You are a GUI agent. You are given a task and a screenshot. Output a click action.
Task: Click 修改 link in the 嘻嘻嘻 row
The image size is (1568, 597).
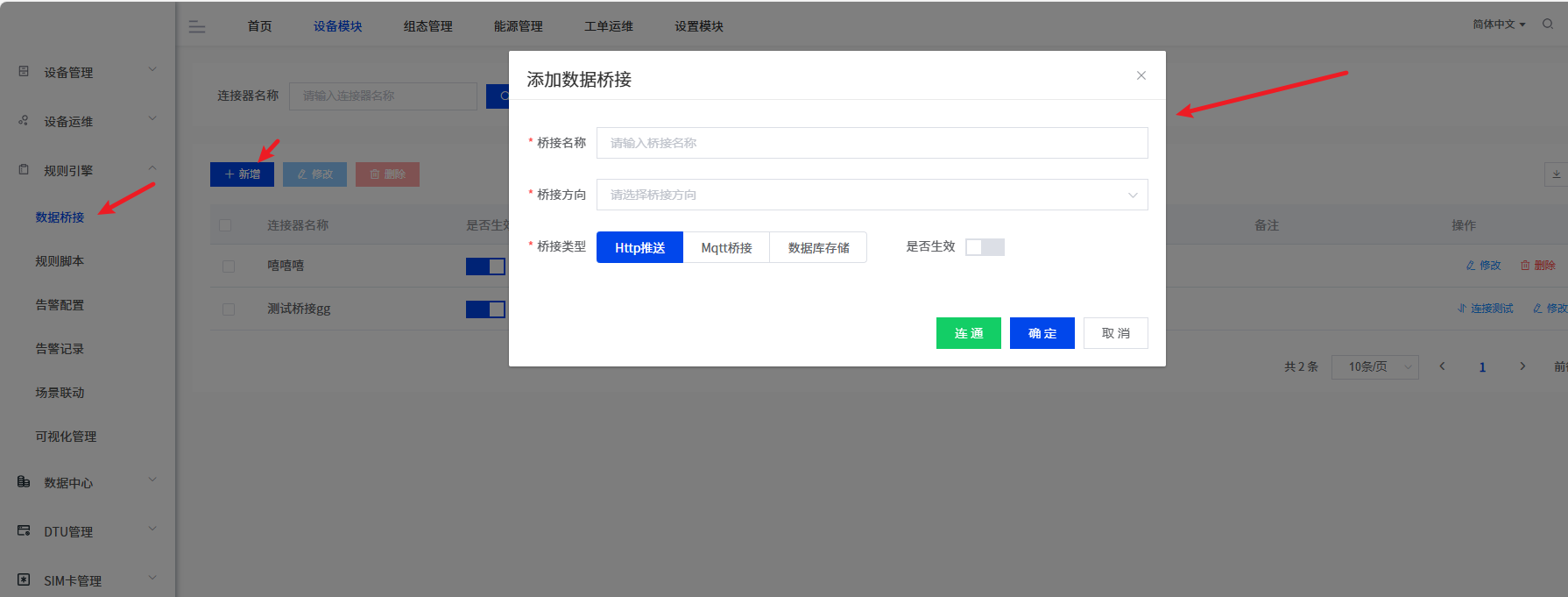(1483, 266)
